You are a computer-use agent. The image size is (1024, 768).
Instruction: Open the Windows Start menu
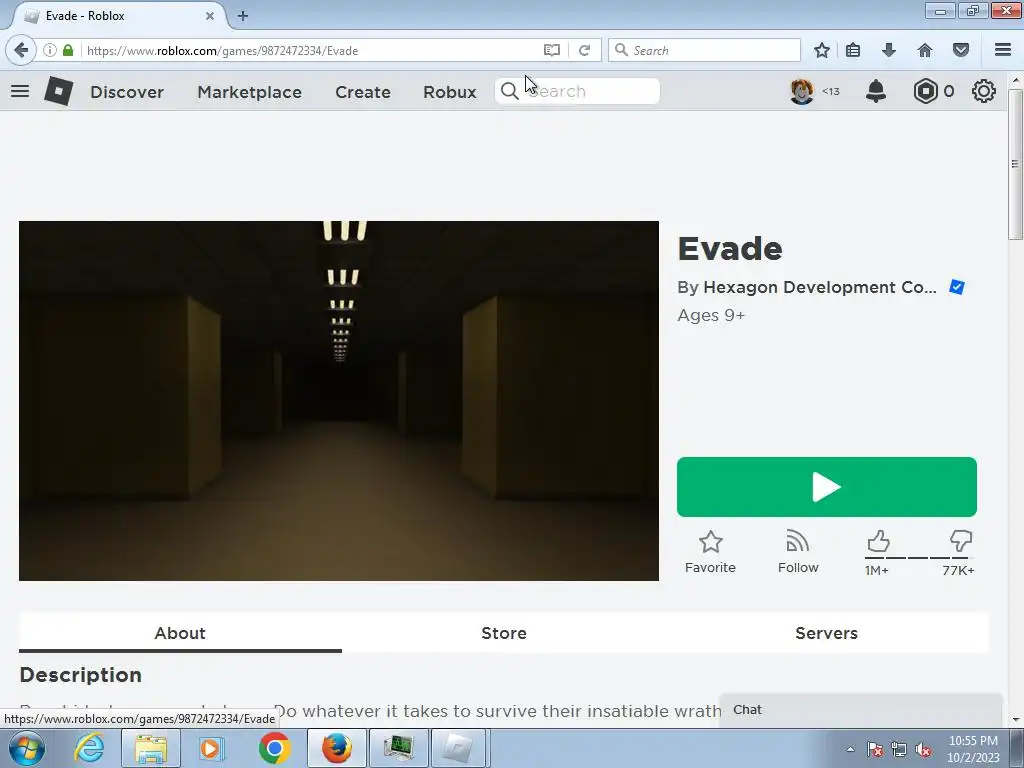(x=25, y=748)
